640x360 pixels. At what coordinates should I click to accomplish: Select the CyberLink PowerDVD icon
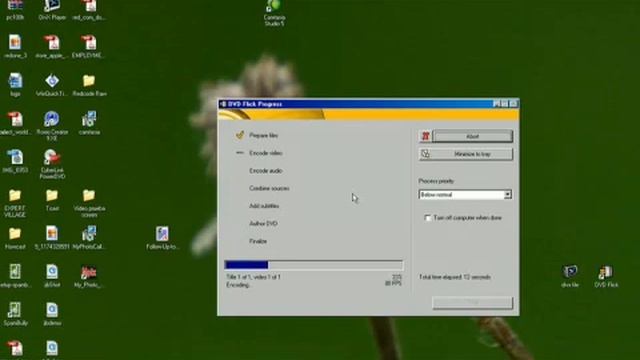coord(52,164)
